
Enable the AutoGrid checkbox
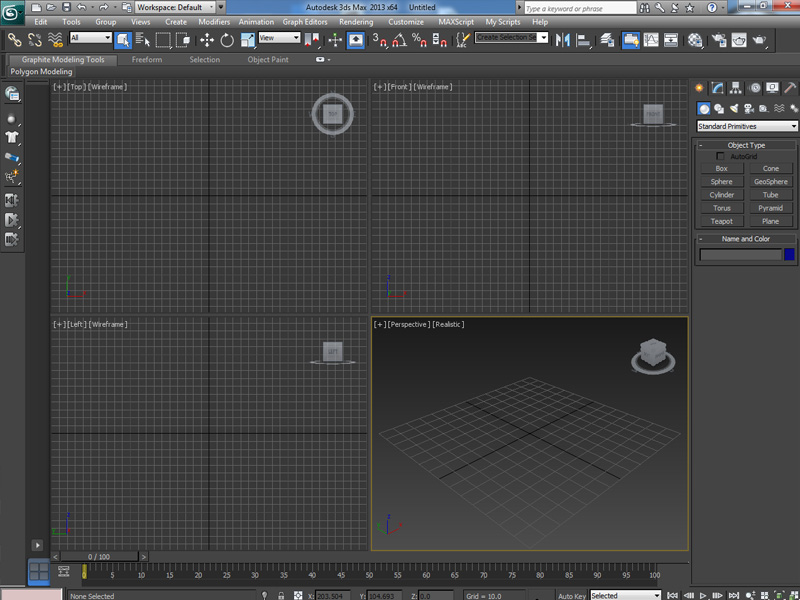[x=721, y=156]
